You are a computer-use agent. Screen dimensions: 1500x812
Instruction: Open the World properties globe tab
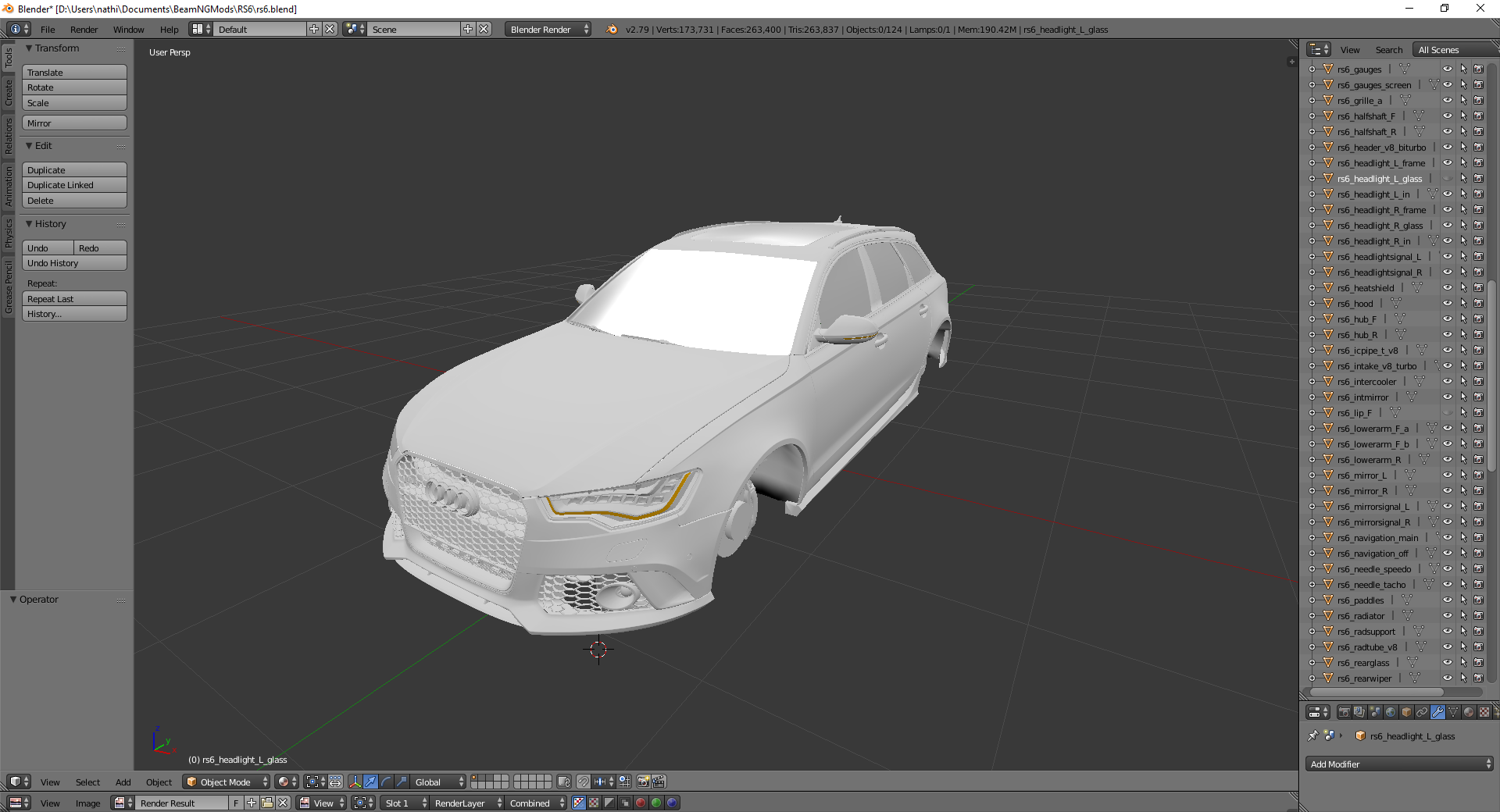click(x=1391, y=712)
